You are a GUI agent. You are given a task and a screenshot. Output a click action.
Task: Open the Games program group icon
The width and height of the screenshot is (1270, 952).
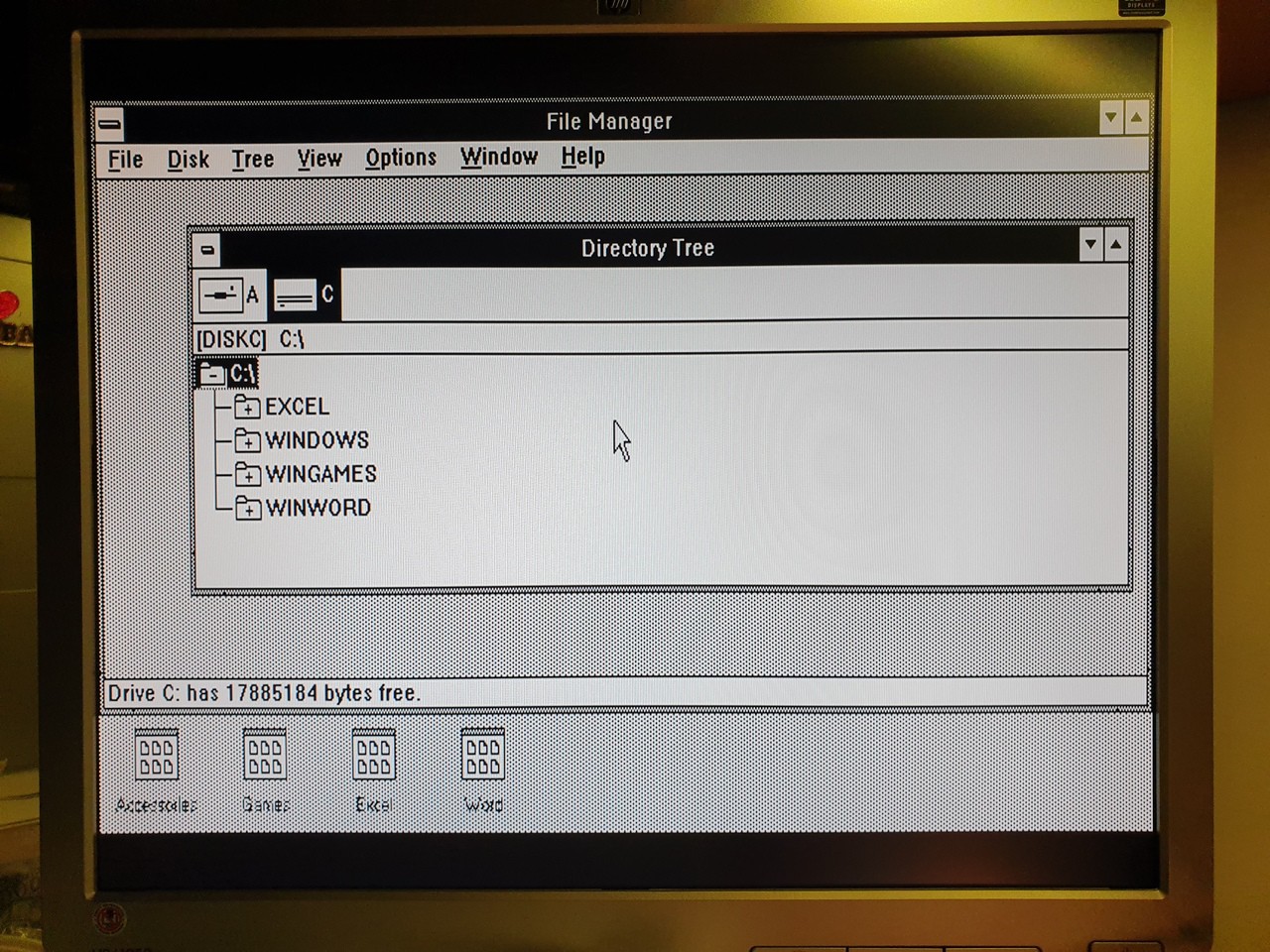tap(265, 755)
